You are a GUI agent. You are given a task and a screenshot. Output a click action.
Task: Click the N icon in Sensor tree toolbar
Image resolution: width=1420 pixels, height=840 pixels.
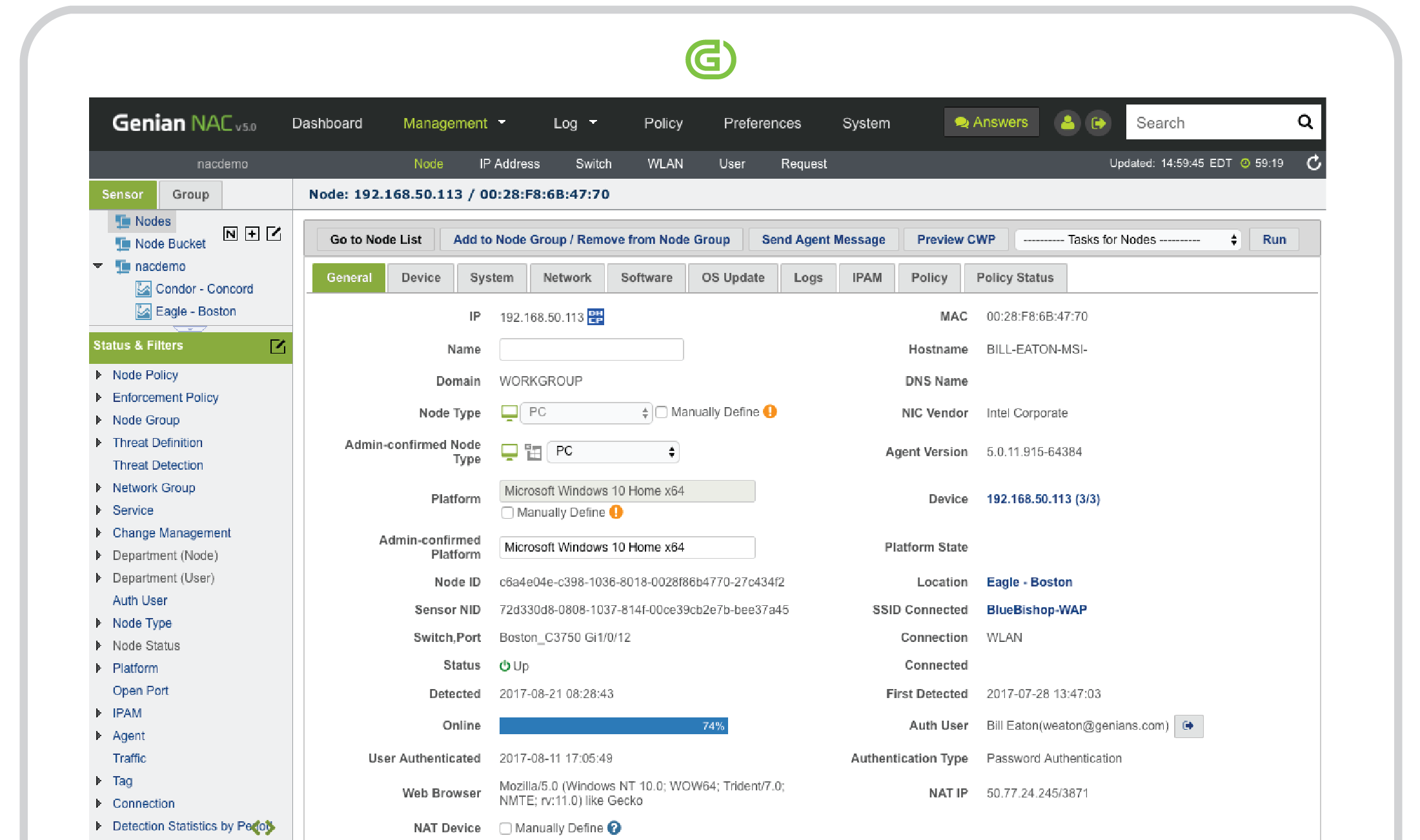tap(230, 234)
